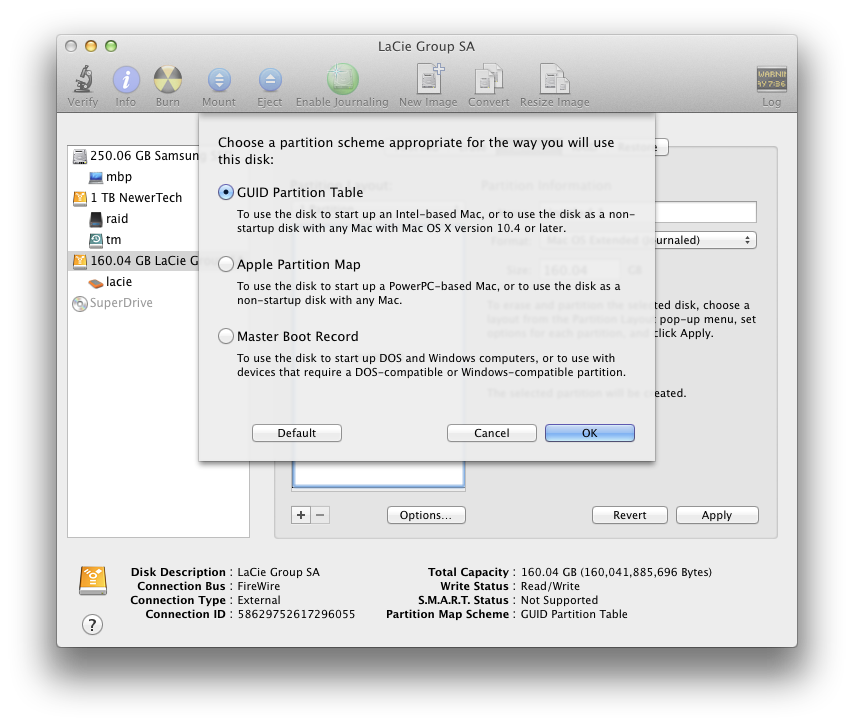
Task: Click the Revert button
Action: point(630,515)
